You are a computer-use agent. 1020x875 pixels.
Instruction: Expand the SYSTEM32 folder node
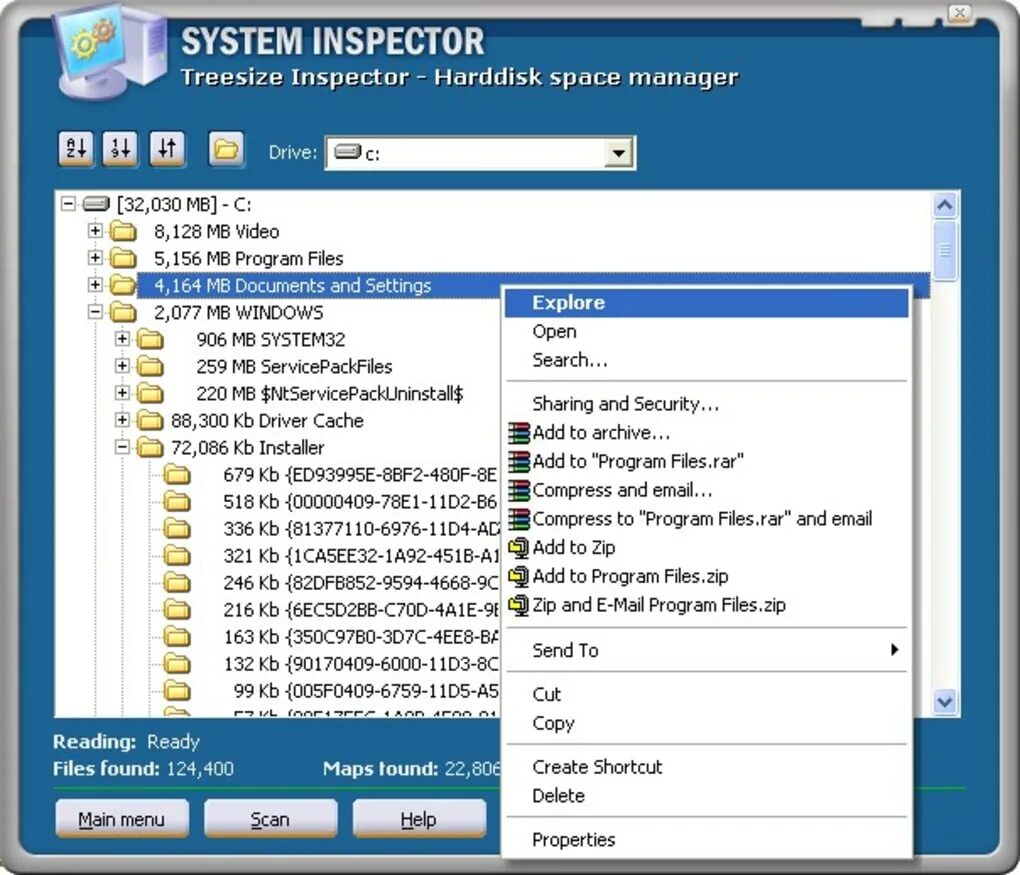[122, 339]
